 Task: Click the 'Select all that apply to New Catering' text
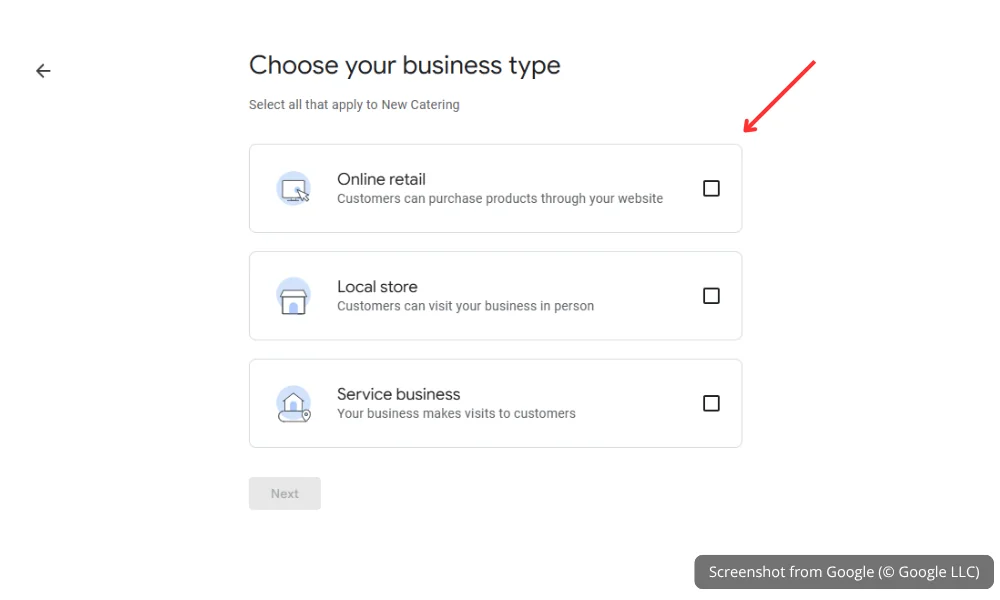(354, 104)
